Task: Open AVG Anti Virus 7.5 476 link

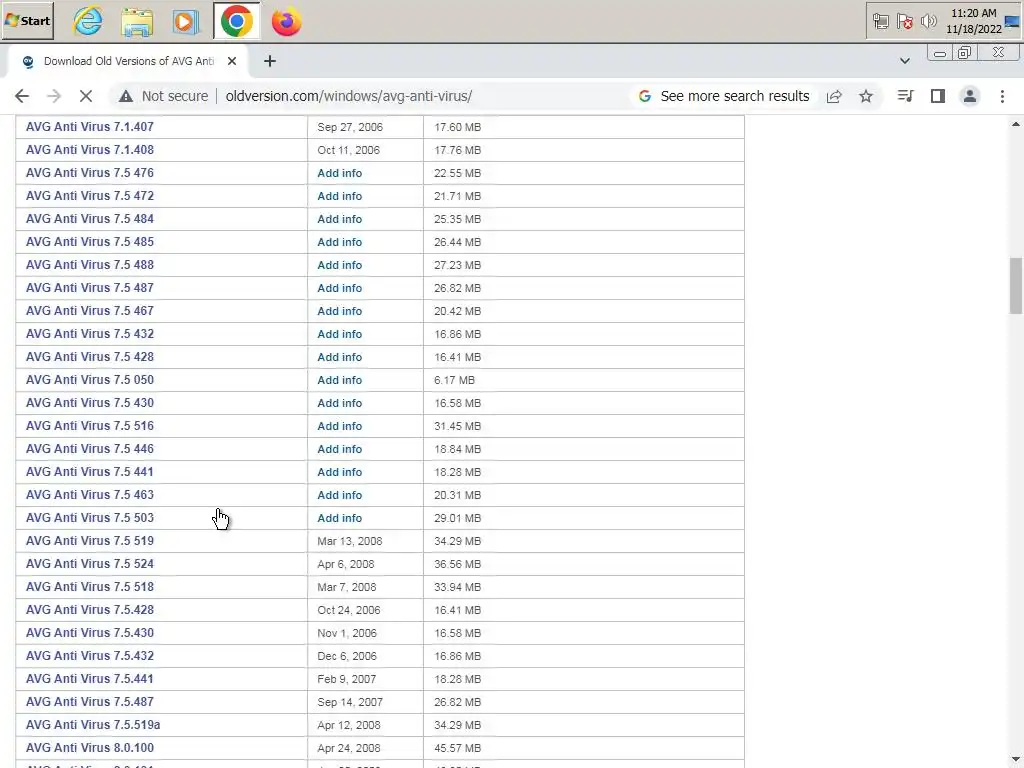Action: click(x=89, y=172)
